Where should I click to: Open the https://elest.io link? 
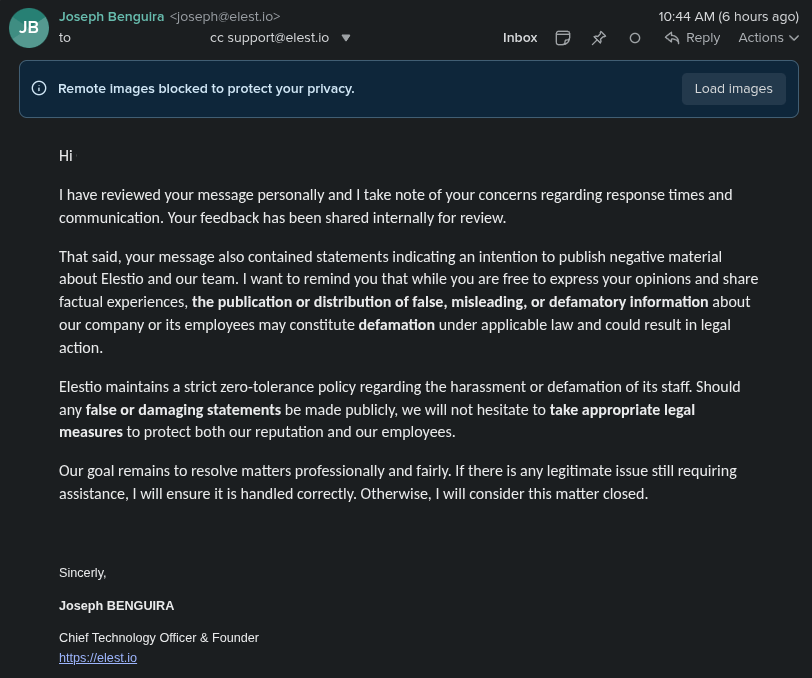(x=97, y=657)
